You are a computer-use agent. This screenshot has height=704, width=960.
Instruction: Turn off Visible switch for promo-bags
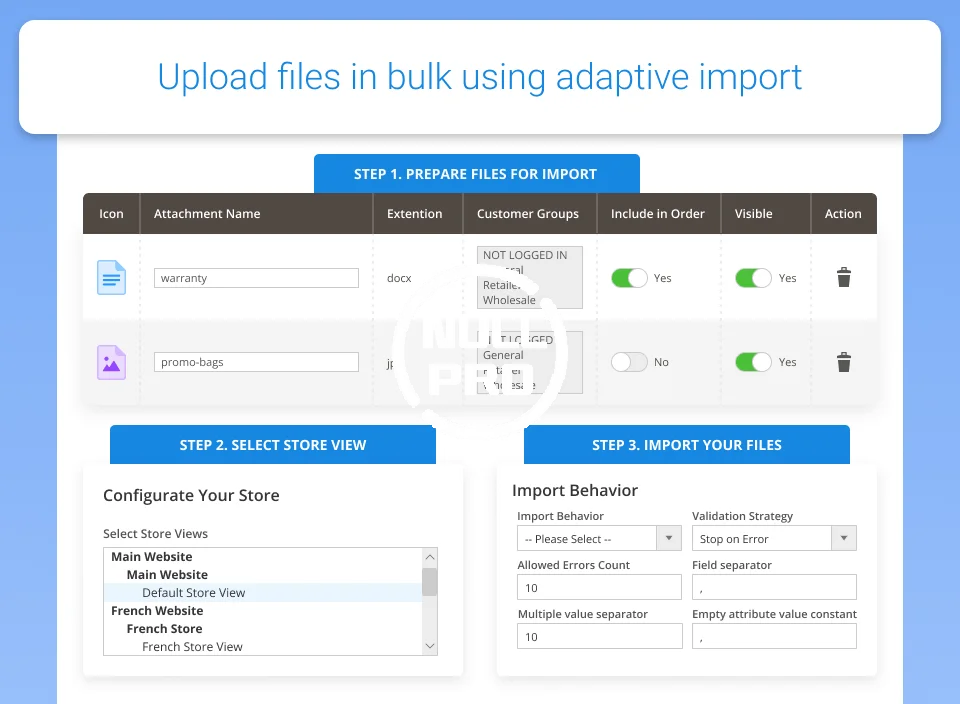pos(753,362)
